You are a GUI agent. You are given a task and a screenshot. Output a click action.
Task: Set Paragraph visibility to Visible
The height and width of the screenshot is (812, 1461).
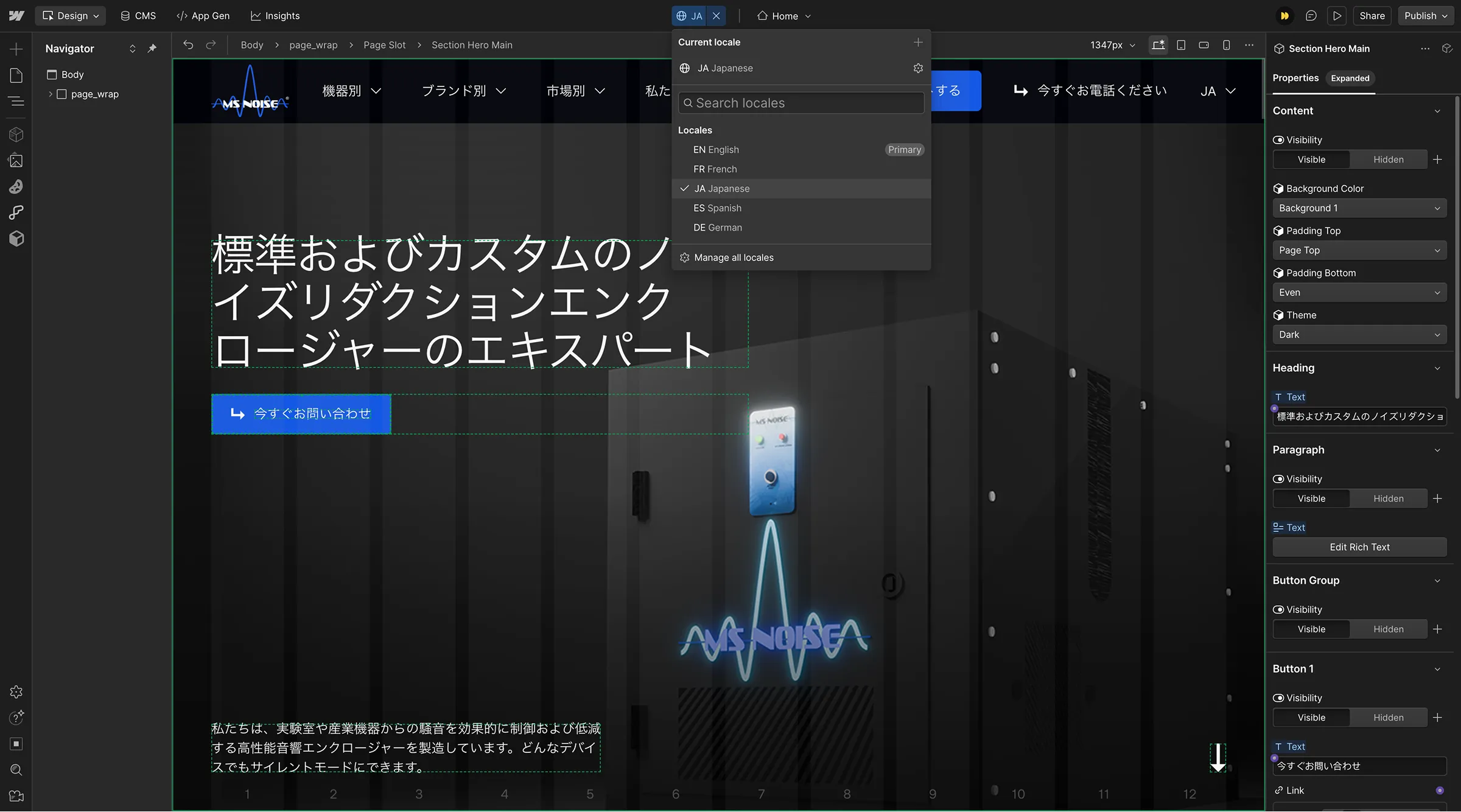tap(1311, 498)
